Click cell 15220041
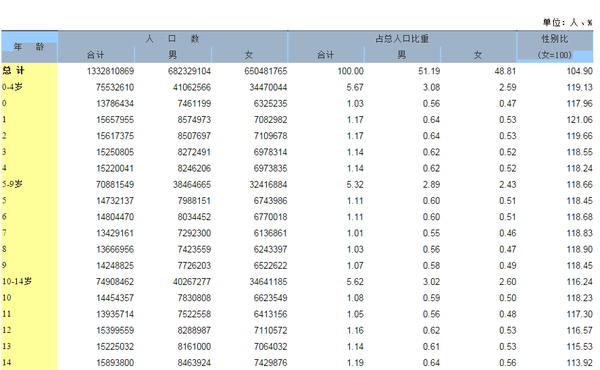 click(x=115, y=168)
